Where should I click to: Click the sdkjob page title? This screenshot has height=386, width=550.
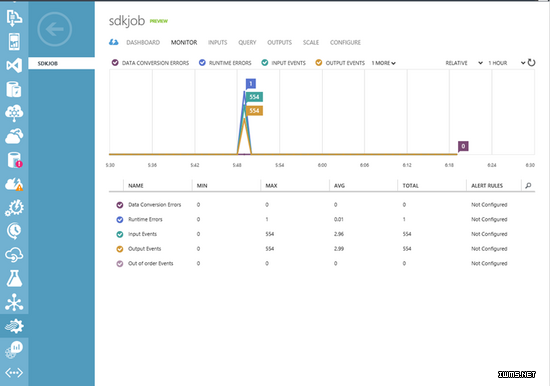127,21
